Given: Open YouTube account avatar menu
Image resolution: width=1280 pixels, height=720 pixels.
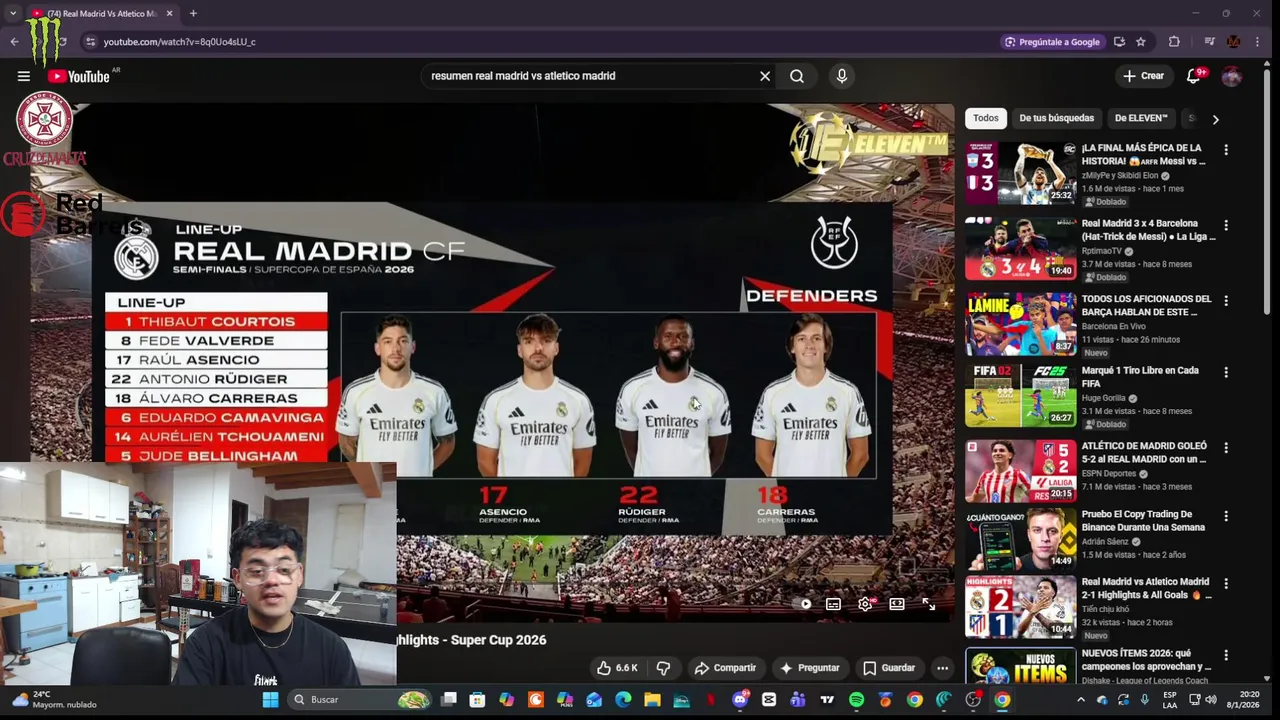Looking at the screenshot, I should click(1232, 76).
